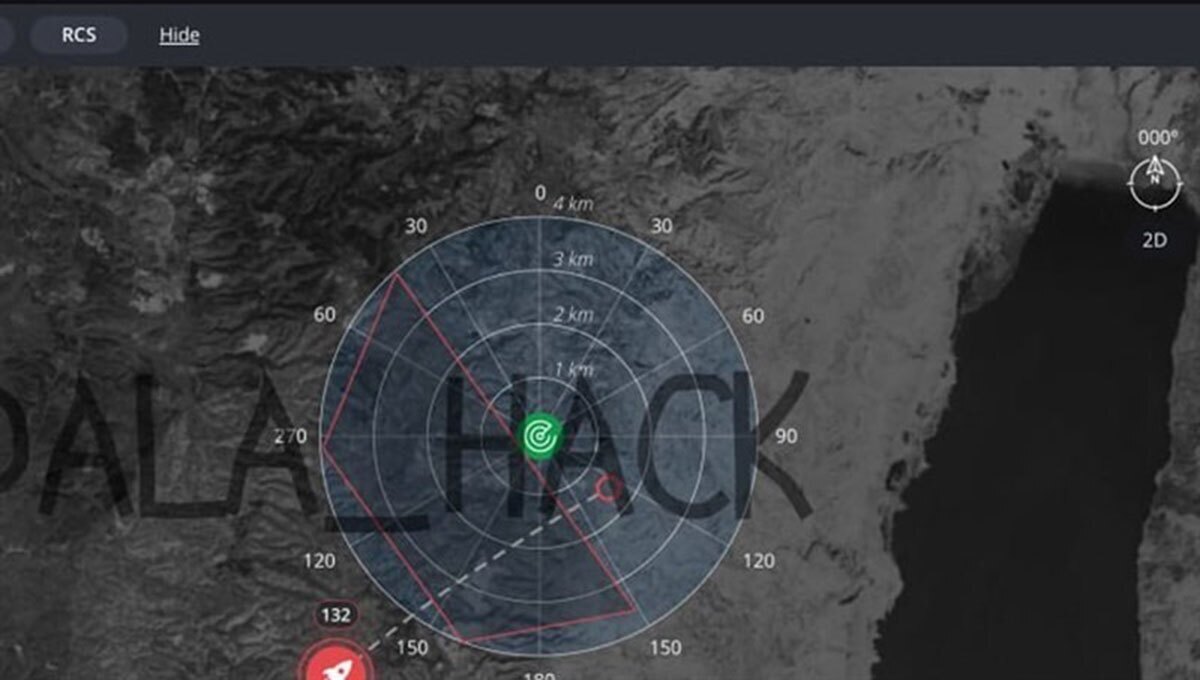
Task: Toggle the 2D view button
Action: pyautogui.click(x=1154, y=241)
